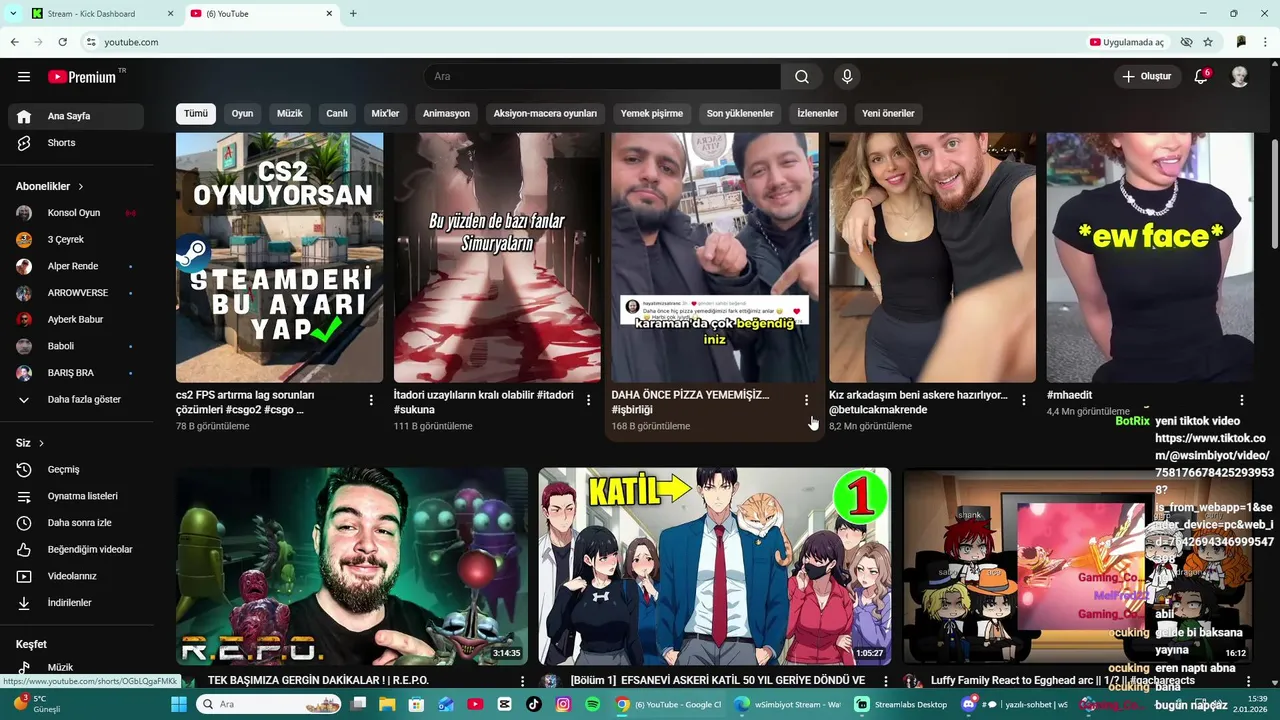Open Videolarınız page
1280x720 pixels.
(76, 576)
